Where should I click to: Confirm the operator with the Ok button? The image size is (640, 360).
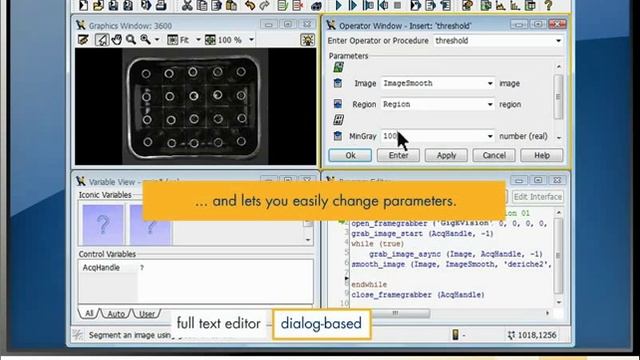pyautogui.click(x=350, y=156)
